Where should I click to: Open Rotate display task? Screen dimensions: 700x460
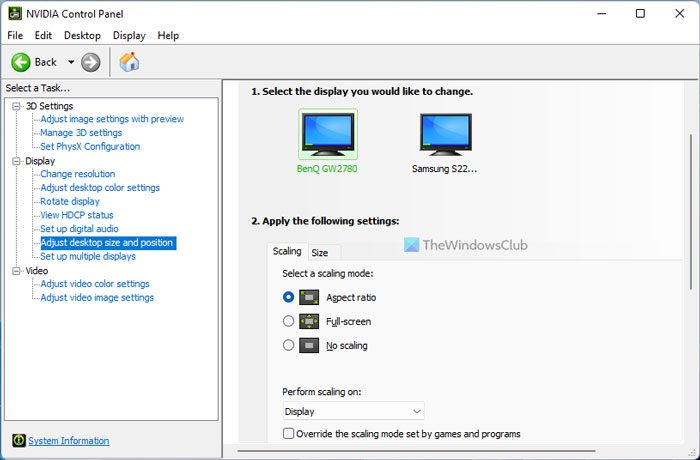[x=70, y=201]
